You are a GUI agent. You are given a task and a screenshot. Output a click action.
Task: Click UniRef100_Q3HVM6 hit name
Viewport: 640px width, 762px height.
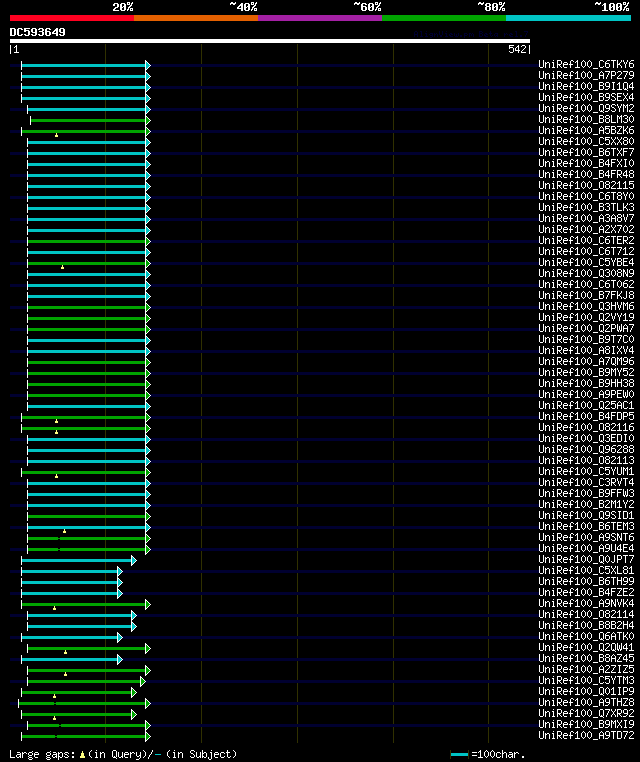pyautogui.click(x=586, y=306)
